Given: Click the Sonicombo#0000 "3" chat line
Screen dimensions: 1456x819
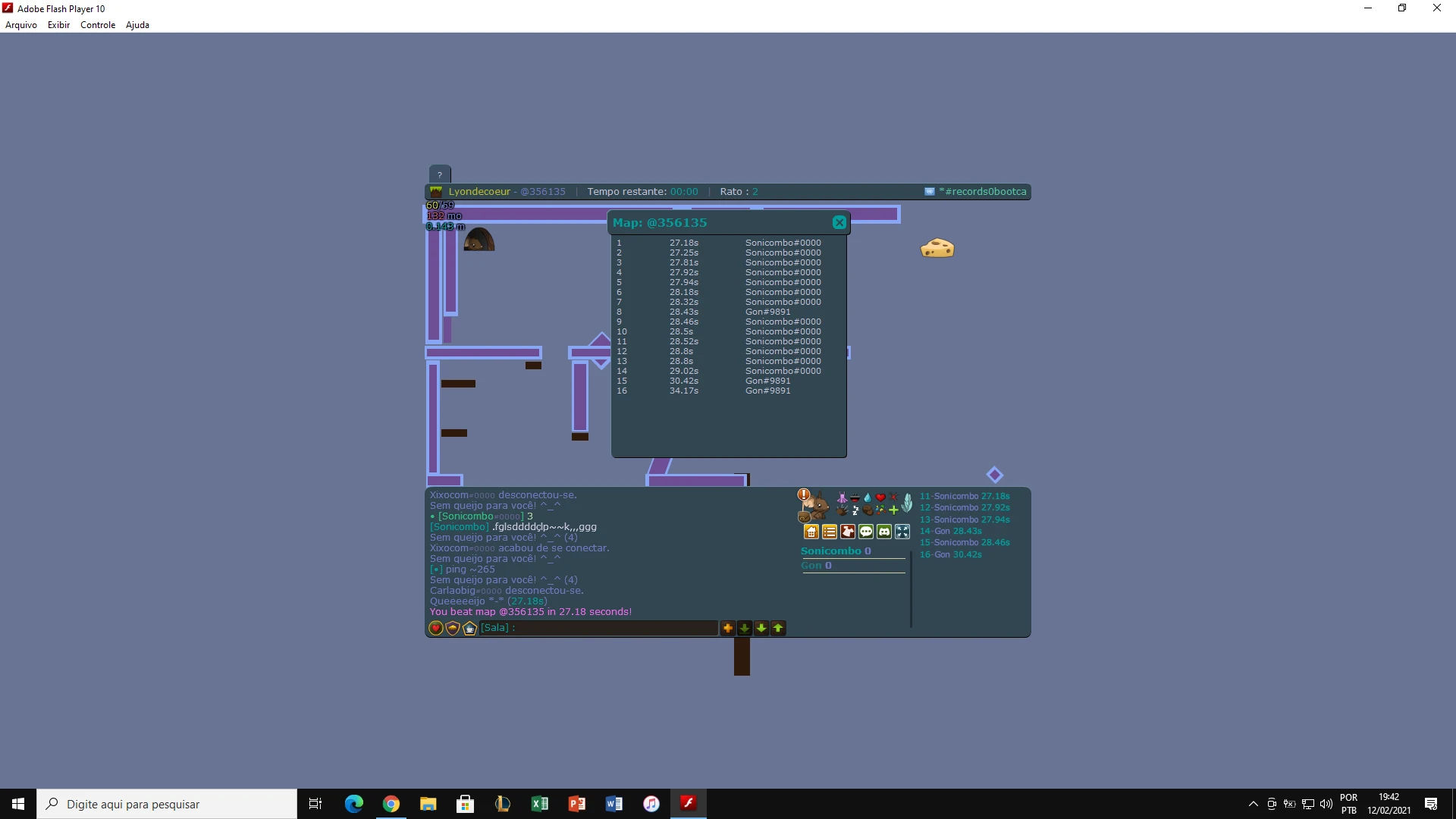Looking at the screenshot, I should (482, 516).
